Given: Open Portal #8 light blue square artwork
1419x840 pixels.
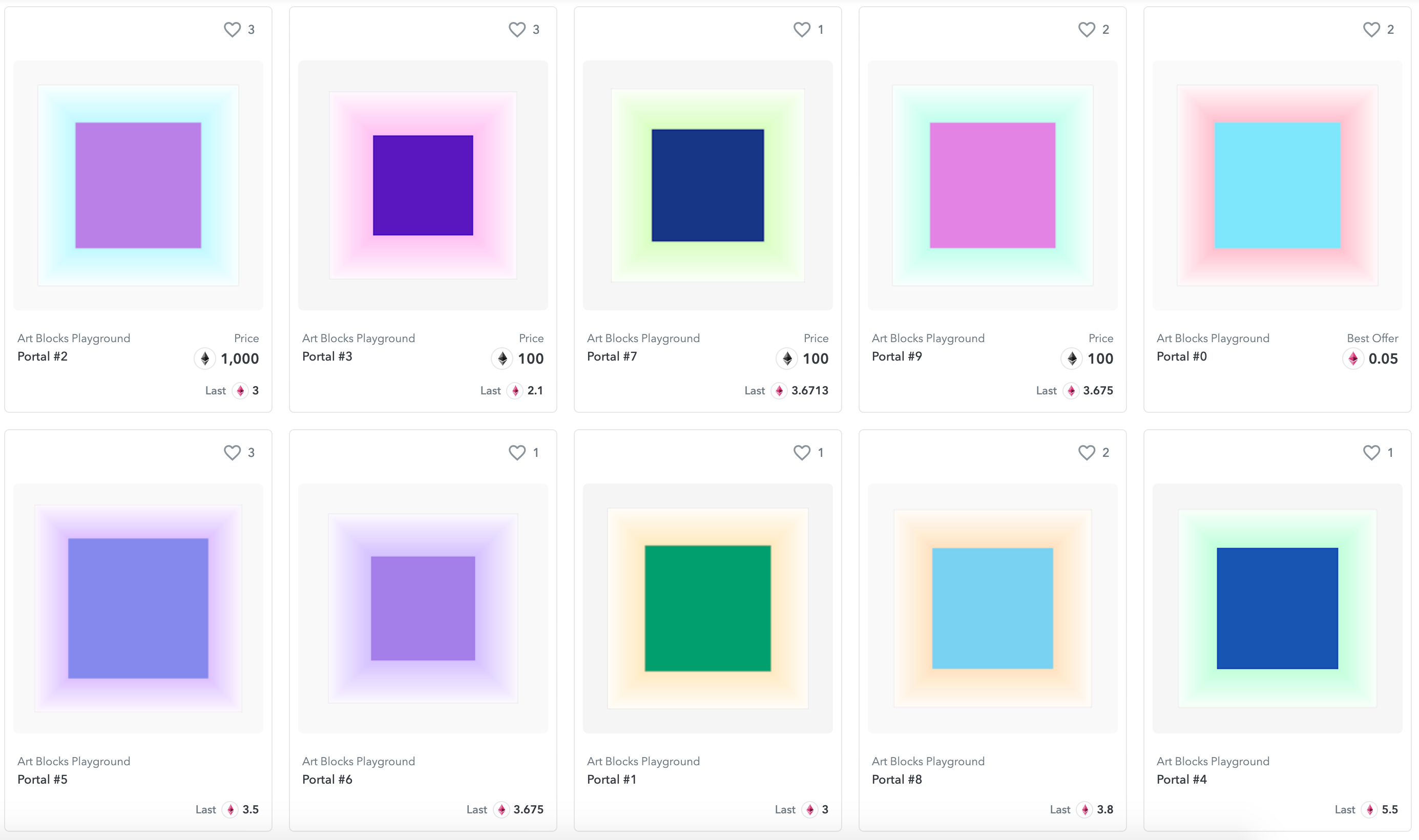Looking at the screenshot, I should point(993,608).
